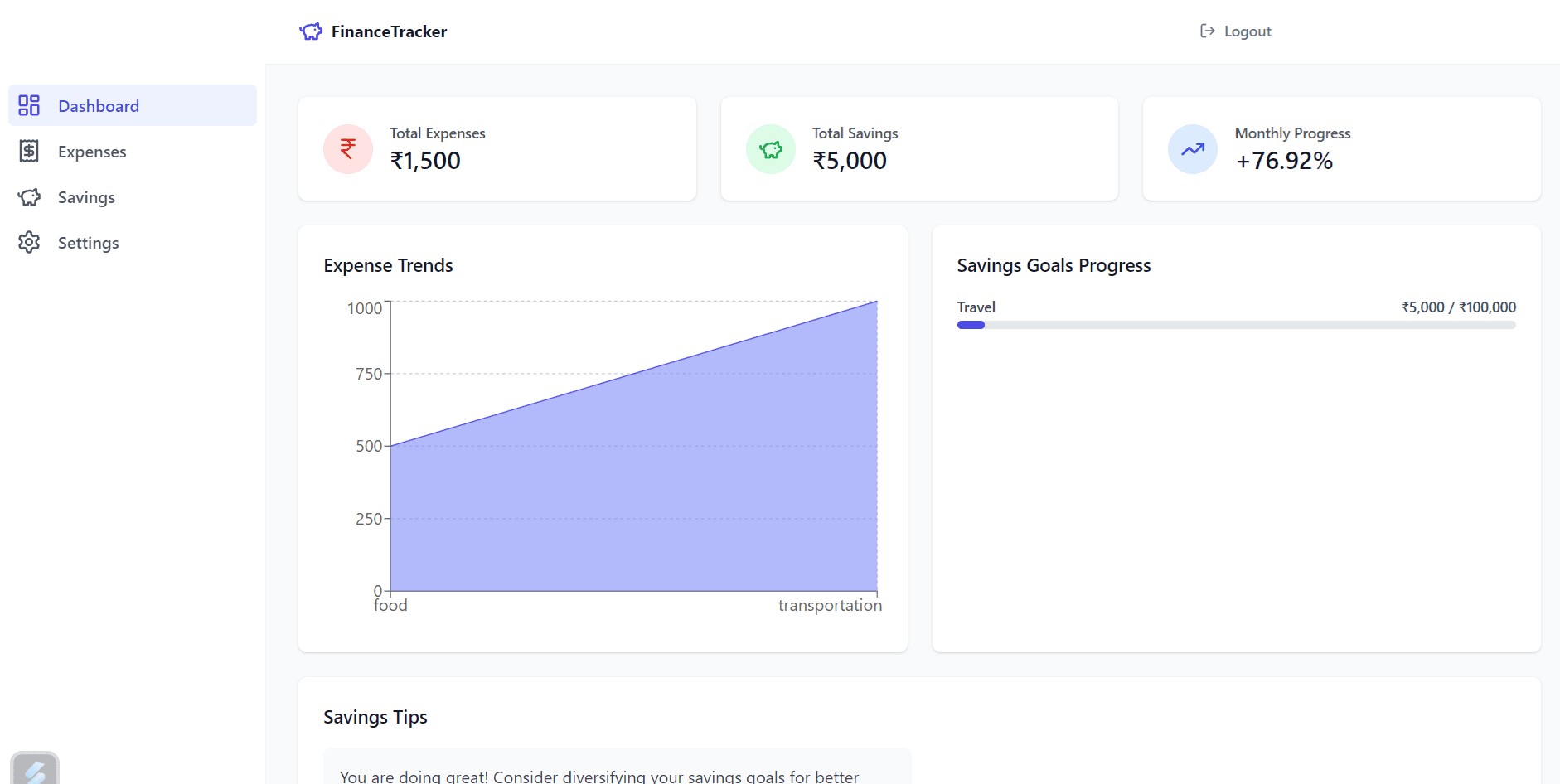Click the Logout link
Screen dimensions: 1560x784
click(x=1236, y=31)
